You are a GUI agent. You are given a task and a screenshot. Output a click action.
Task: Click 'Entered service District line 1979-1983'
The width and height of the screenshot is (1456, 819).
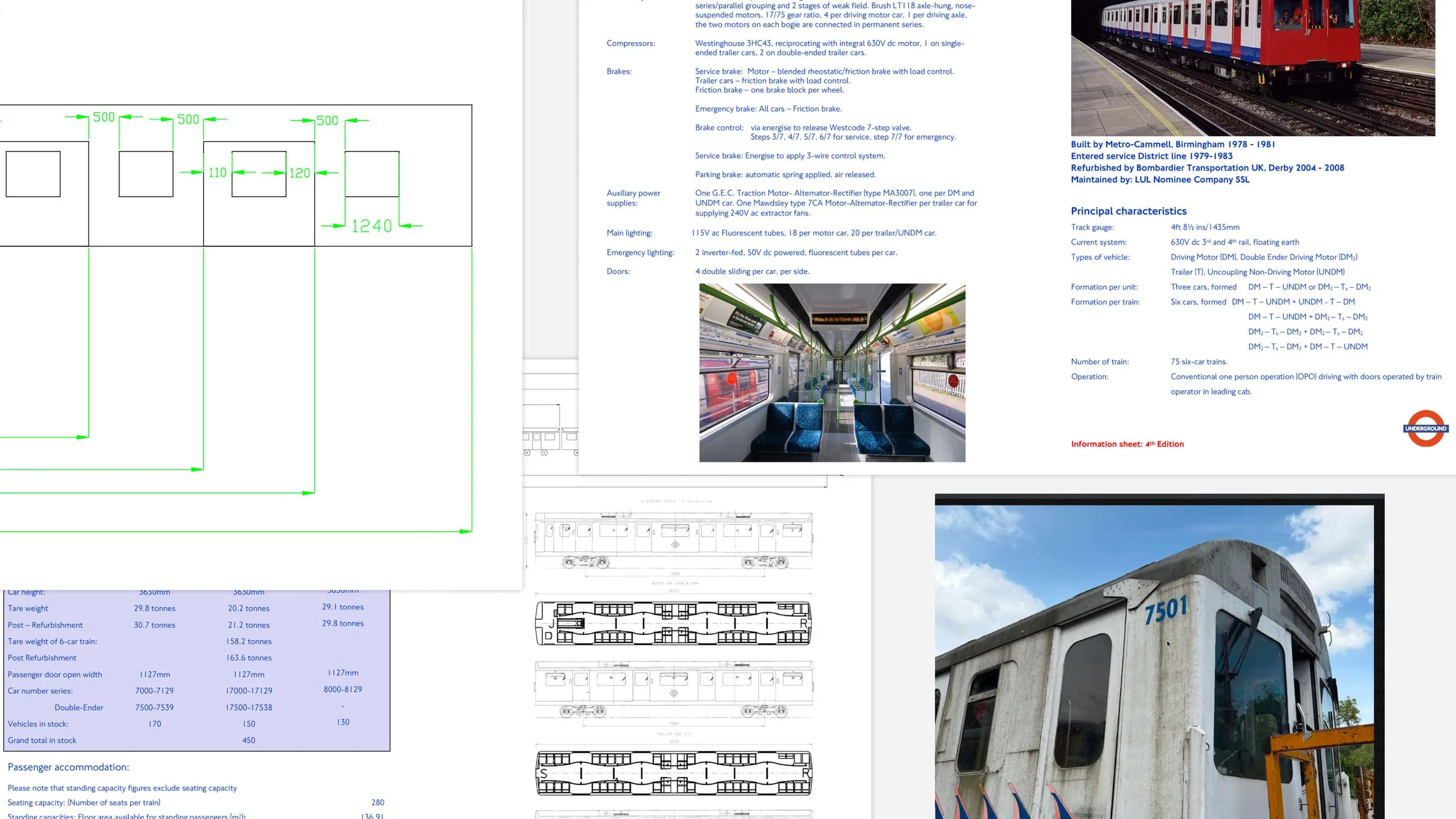point(1151,156)
